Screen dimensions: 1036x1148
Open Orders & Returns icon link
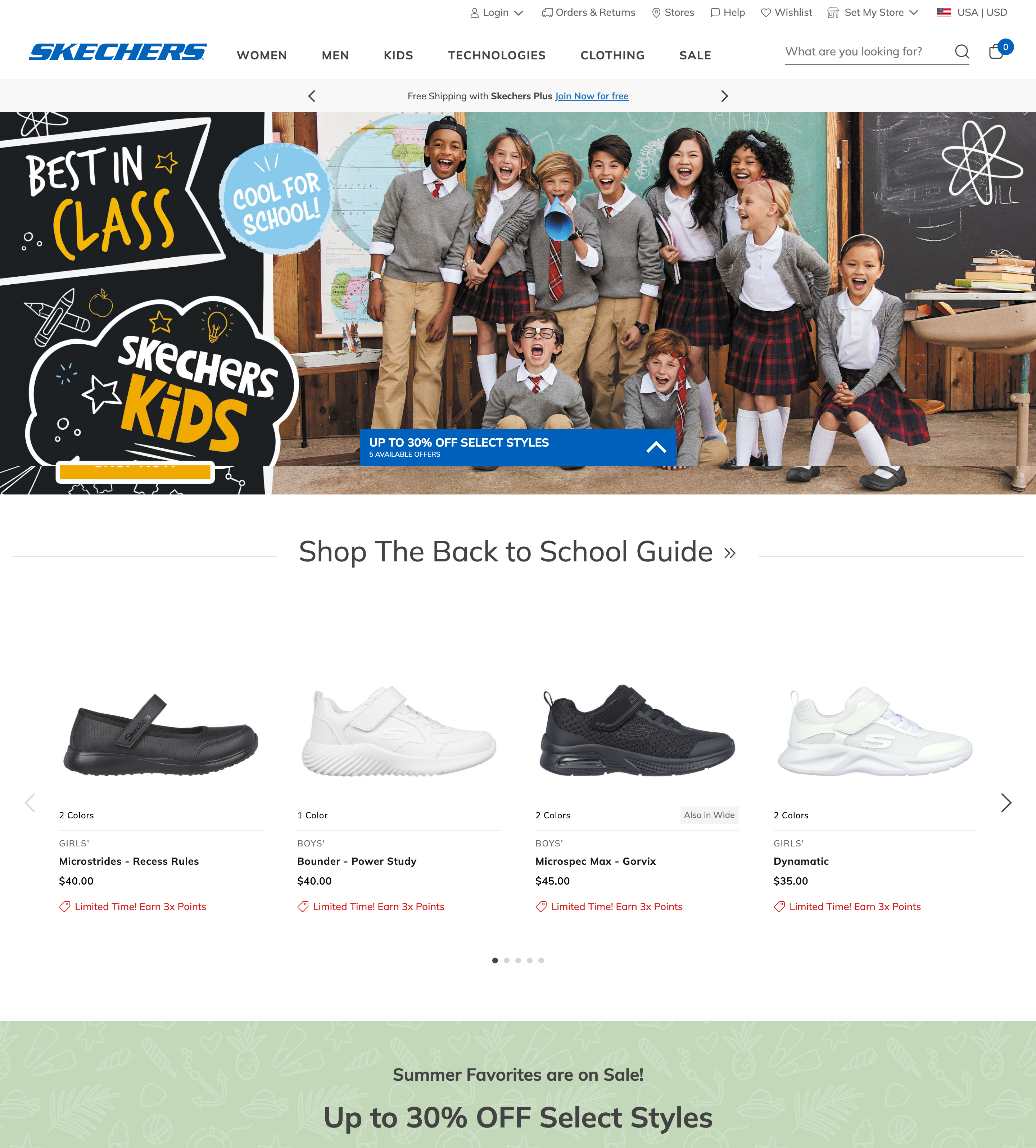[547, 13]
